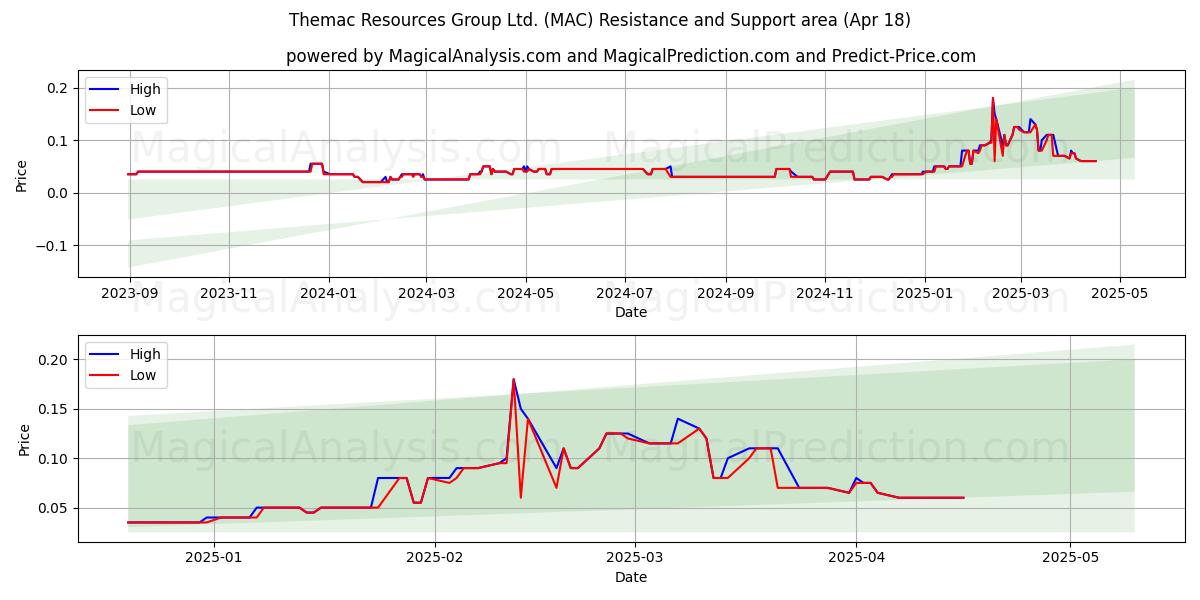Click the upper chart '−0.1' price tick
The width and height of the screenshot is (1200, 600).
(52, 246)
